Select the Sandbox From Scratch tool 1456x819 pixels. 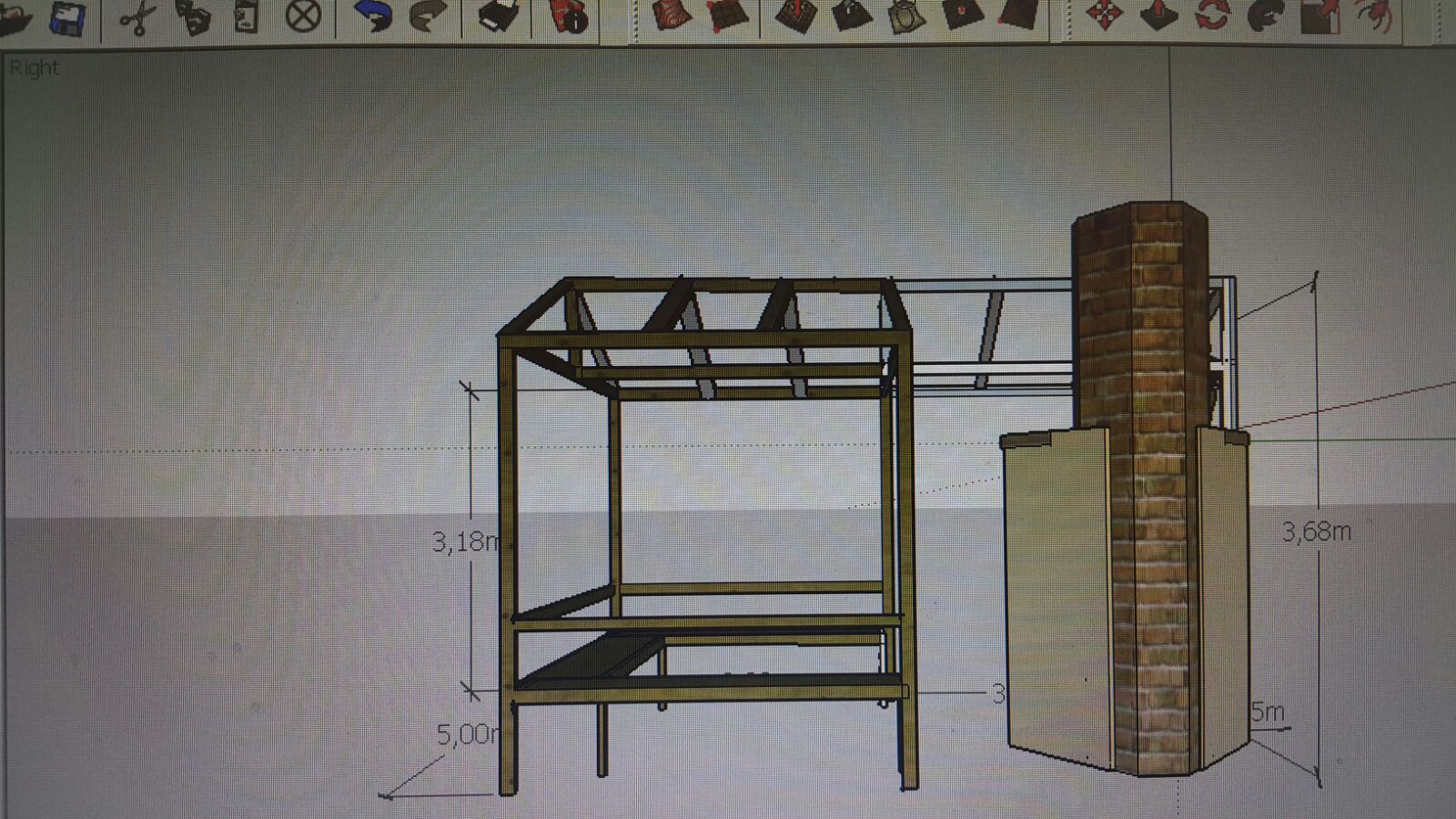click(x=728, y=15)
